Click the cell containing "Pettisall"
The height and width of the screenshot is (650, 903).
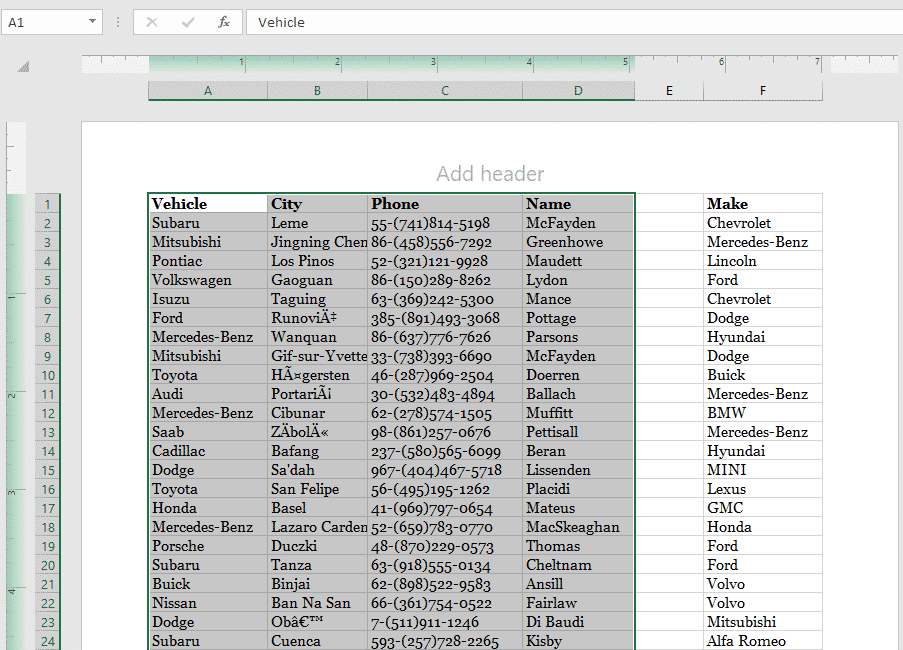point(578,432)
